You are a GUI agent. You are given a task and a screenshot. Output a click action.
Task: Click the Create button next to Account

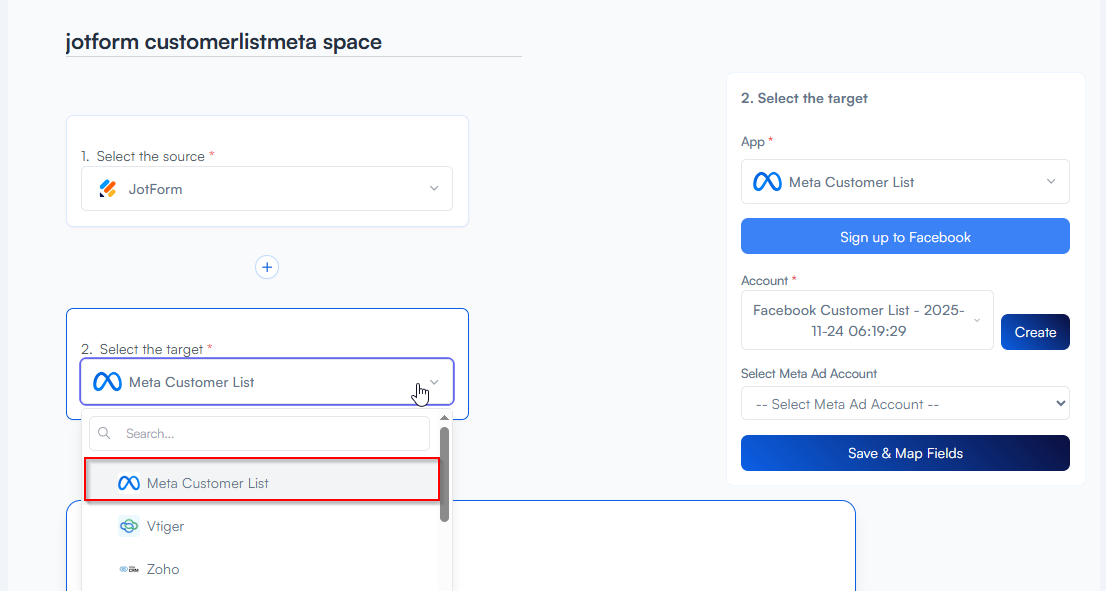coord(1035,332)
